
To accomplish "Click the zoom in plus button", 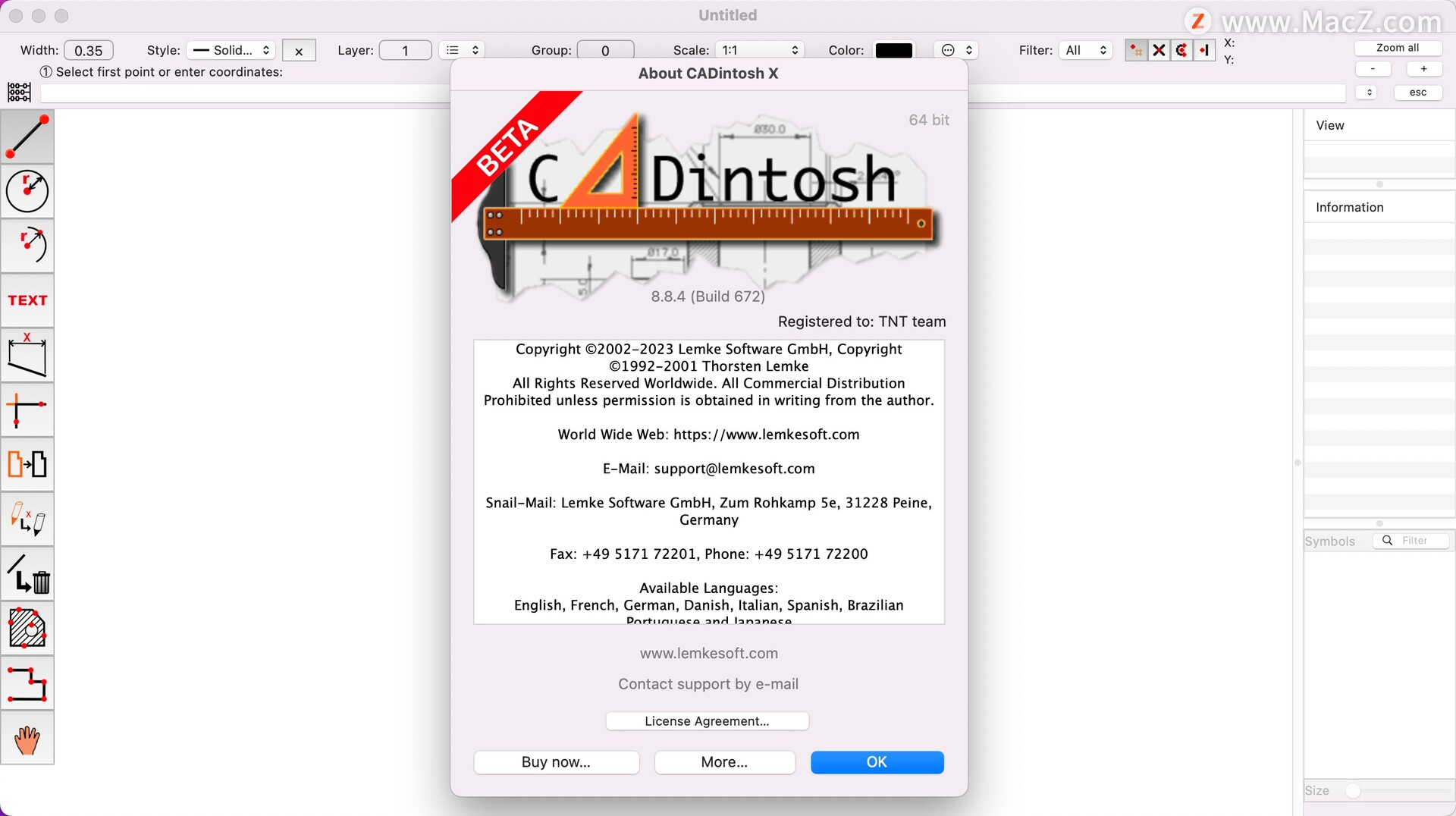I will pyautogui.click(x=1423, y=69).
